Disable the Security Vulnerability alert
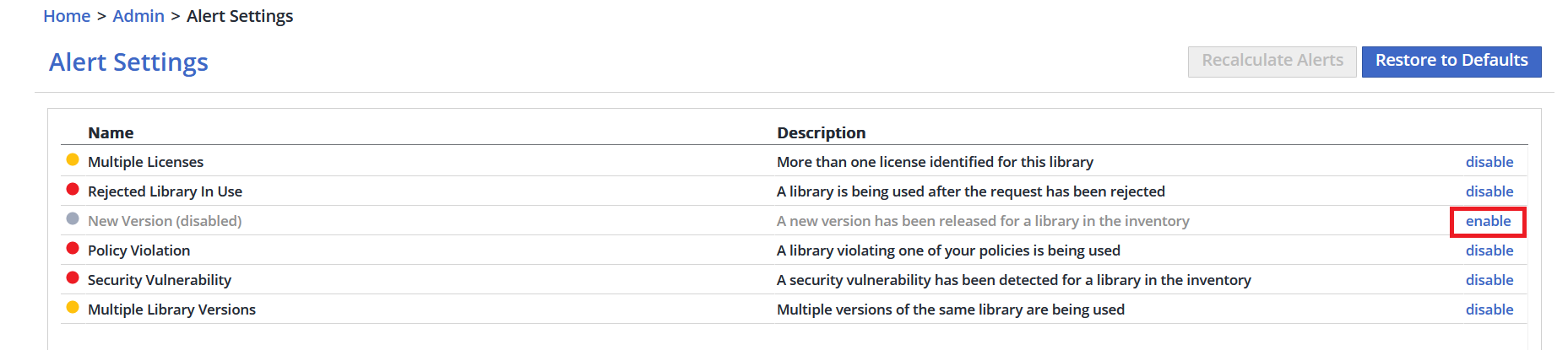 pos(1489,280)
